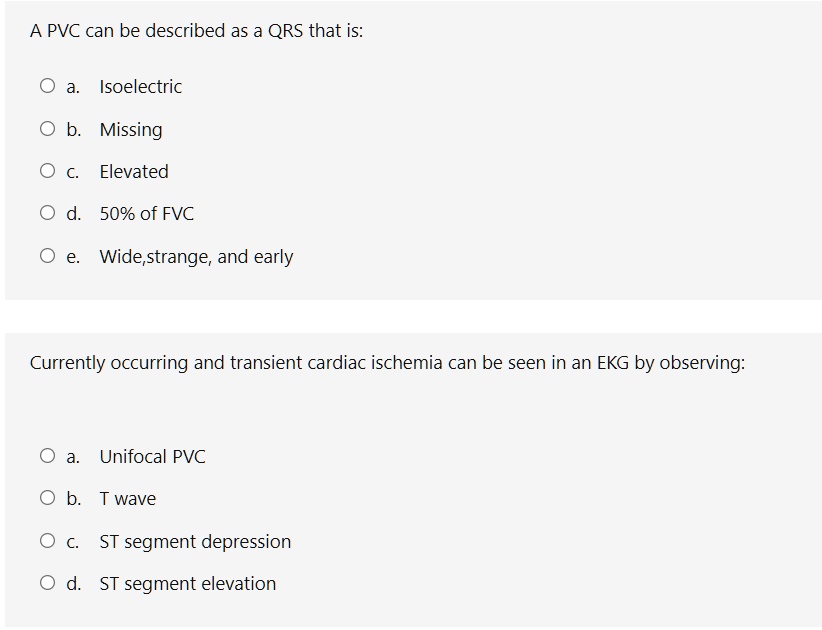Select the Unifocal PVC radio button
The width and height of the screenshot is (822, 630).
pos(48,457)
